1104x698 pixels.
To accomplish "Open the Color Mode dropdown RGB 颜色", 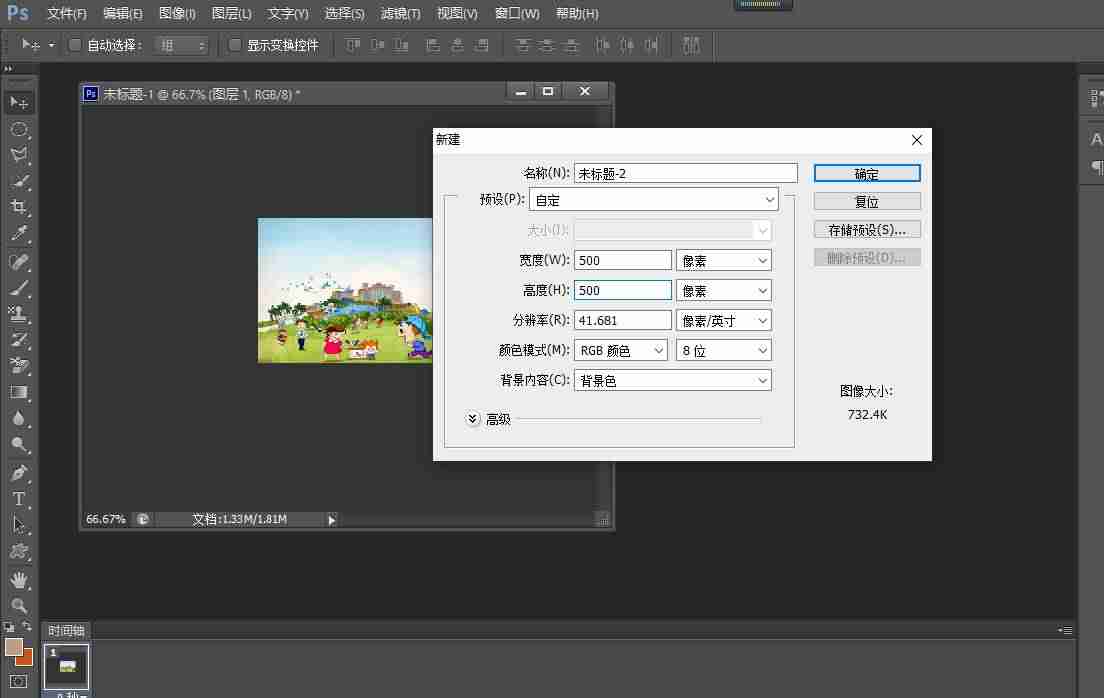I will click(x=621, y=350).
